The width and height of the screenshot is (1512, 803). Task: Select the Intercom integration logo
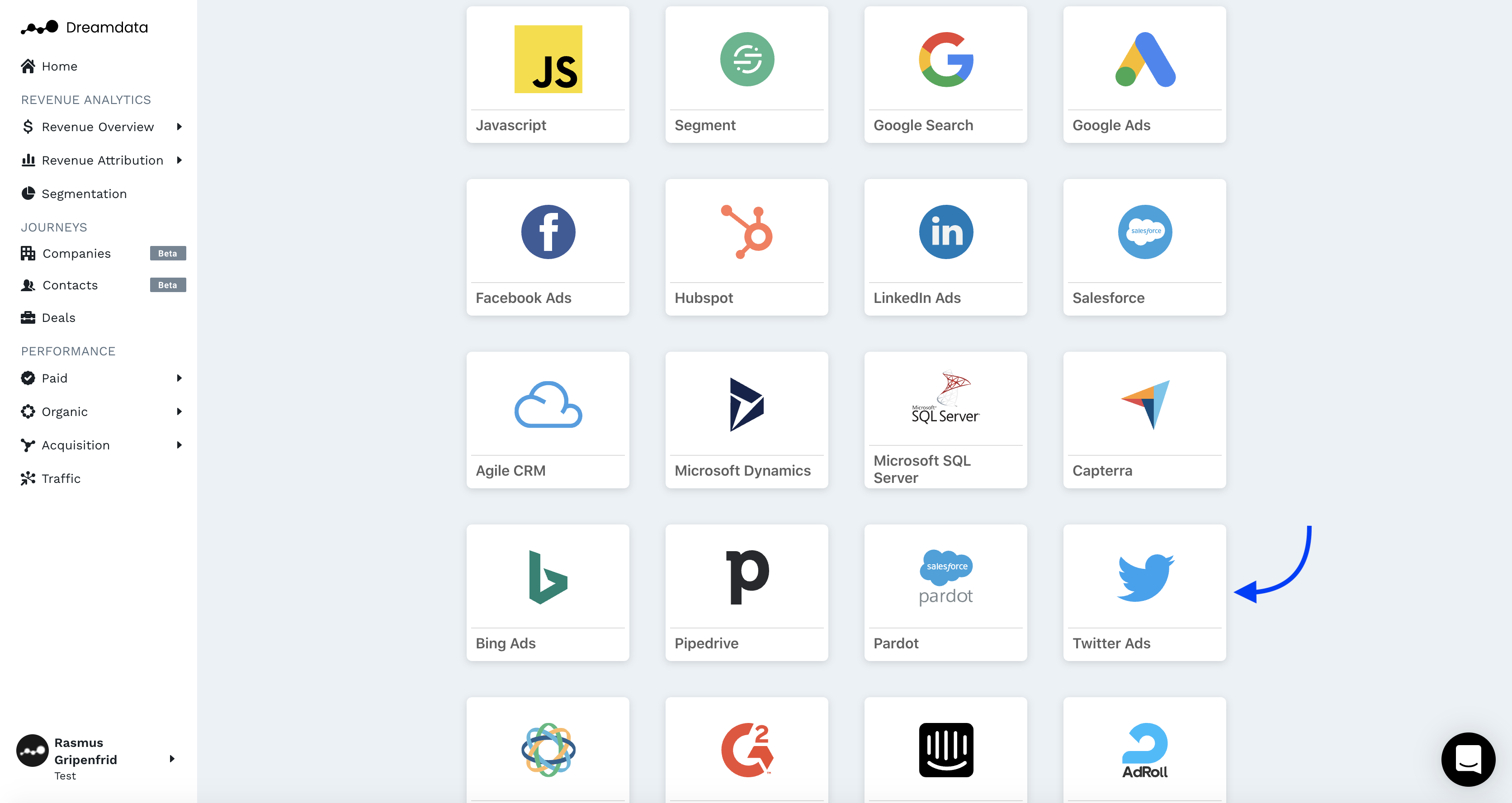946,750
